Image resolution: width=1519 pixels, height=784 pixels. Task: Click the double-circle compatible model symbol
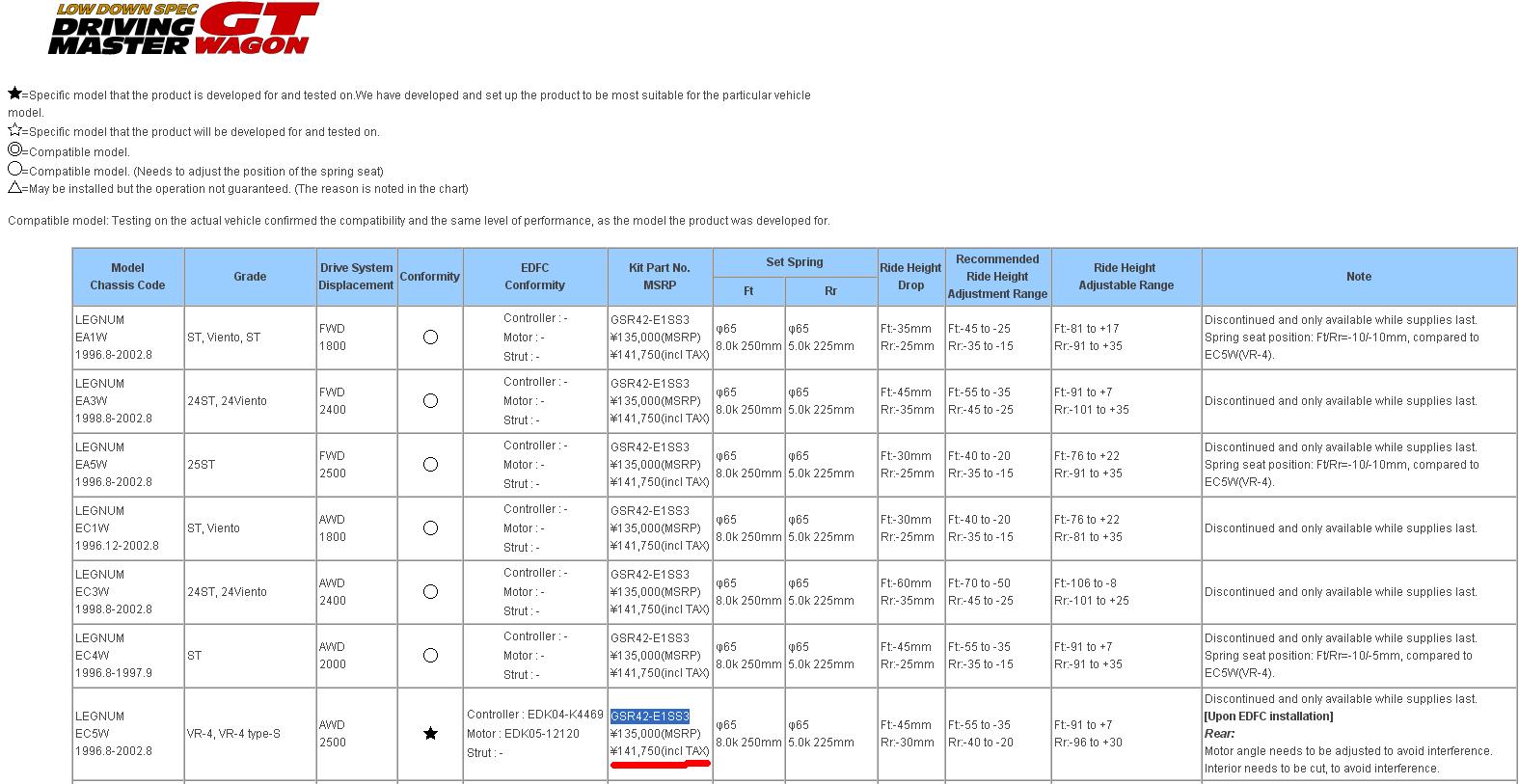coord(14,150)
